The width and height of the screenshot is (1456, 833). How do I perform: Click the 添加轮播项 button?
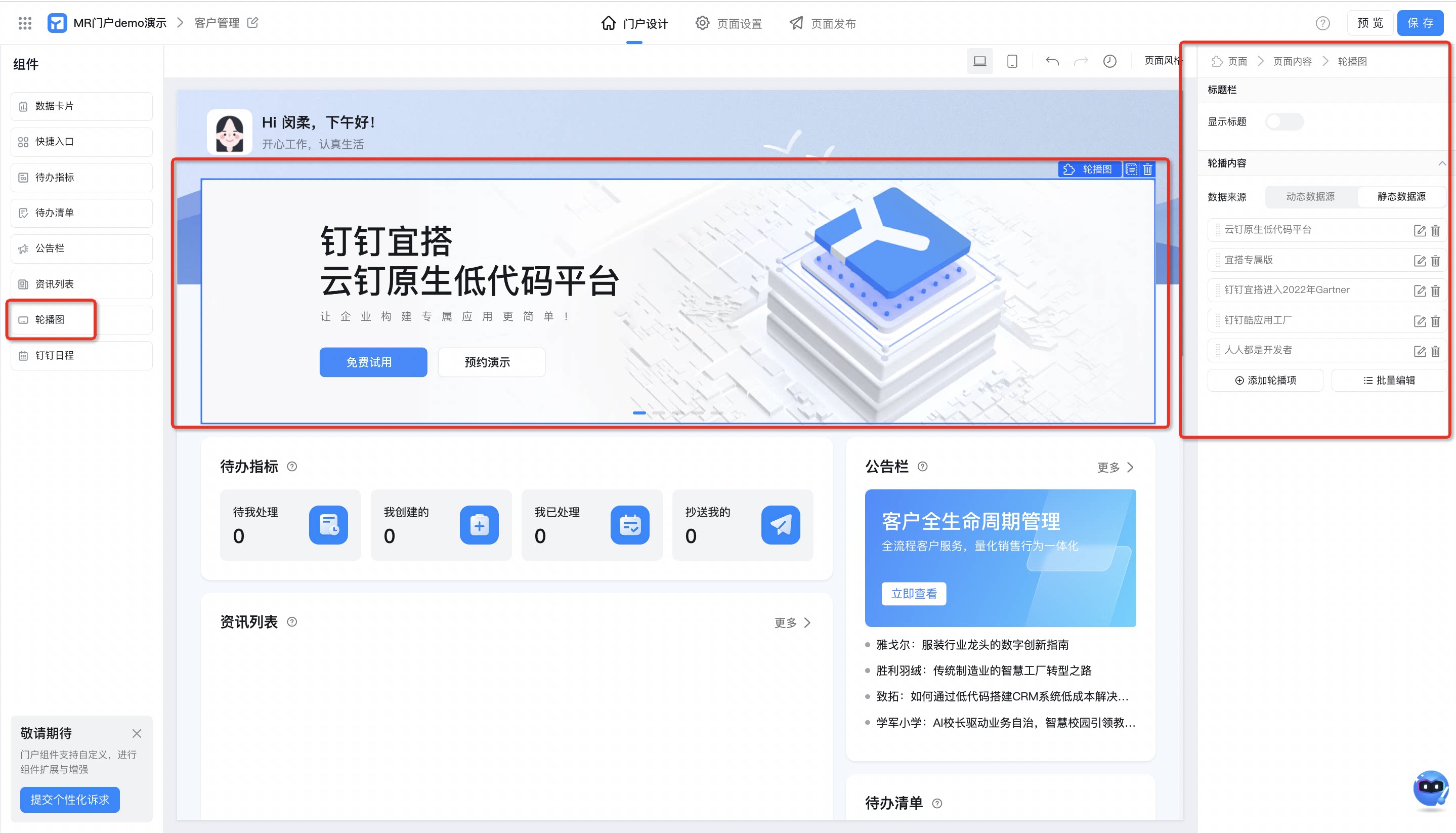(1265, 381)
